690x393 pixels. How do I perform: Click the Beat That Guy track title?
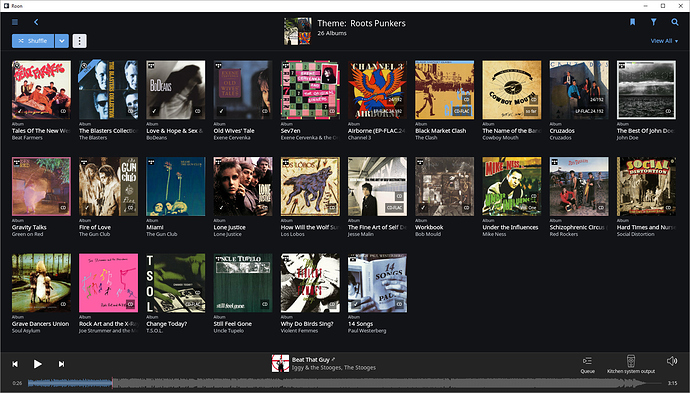311,360
